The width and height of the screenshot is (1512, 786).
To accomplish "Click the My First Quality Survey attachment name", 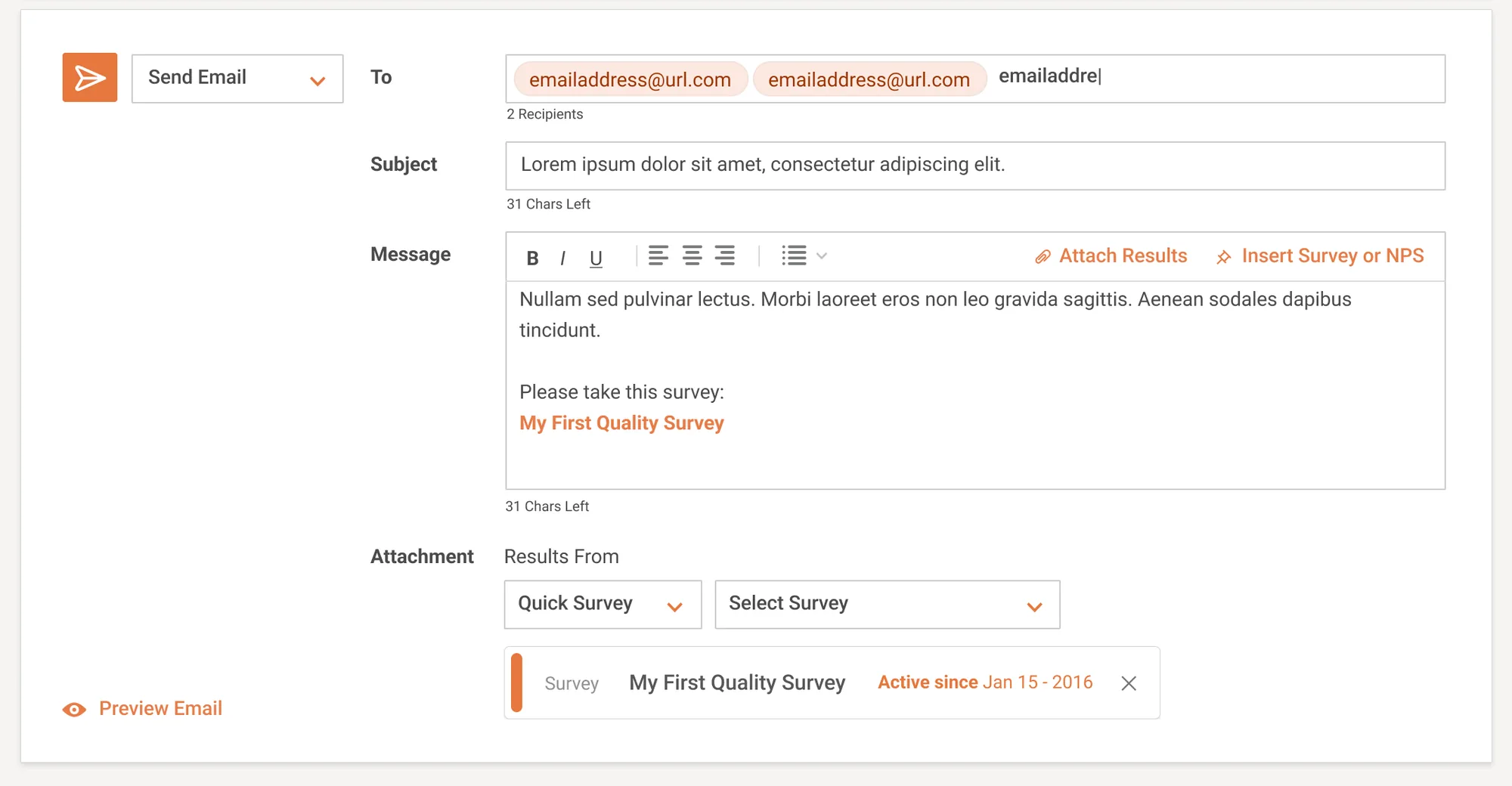I will click(737, 683).
